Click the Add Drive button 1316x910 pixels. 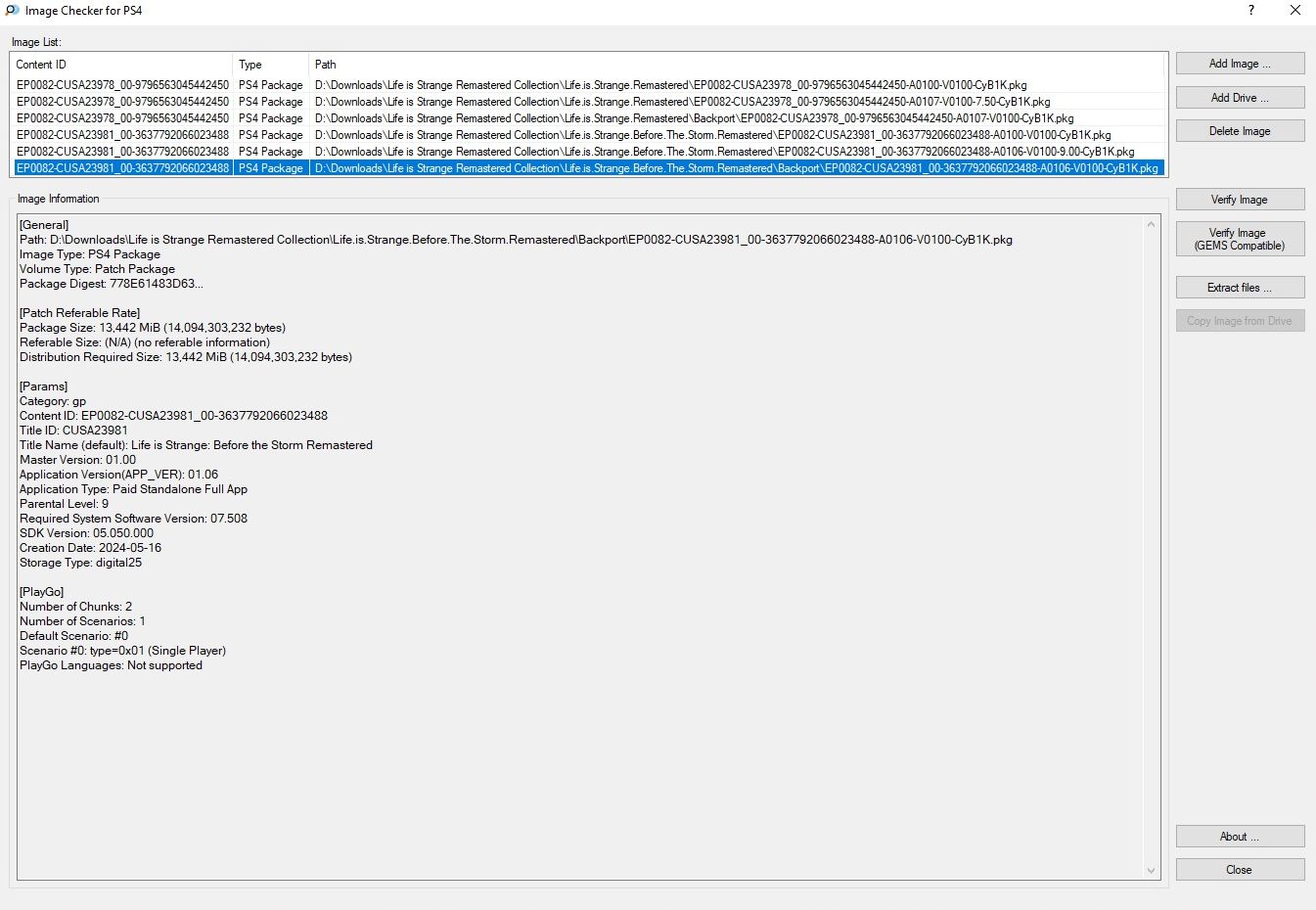click(1240, 98)
